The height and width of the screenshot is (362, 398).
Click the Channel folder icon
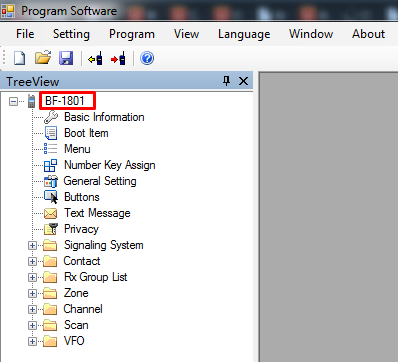50,309
